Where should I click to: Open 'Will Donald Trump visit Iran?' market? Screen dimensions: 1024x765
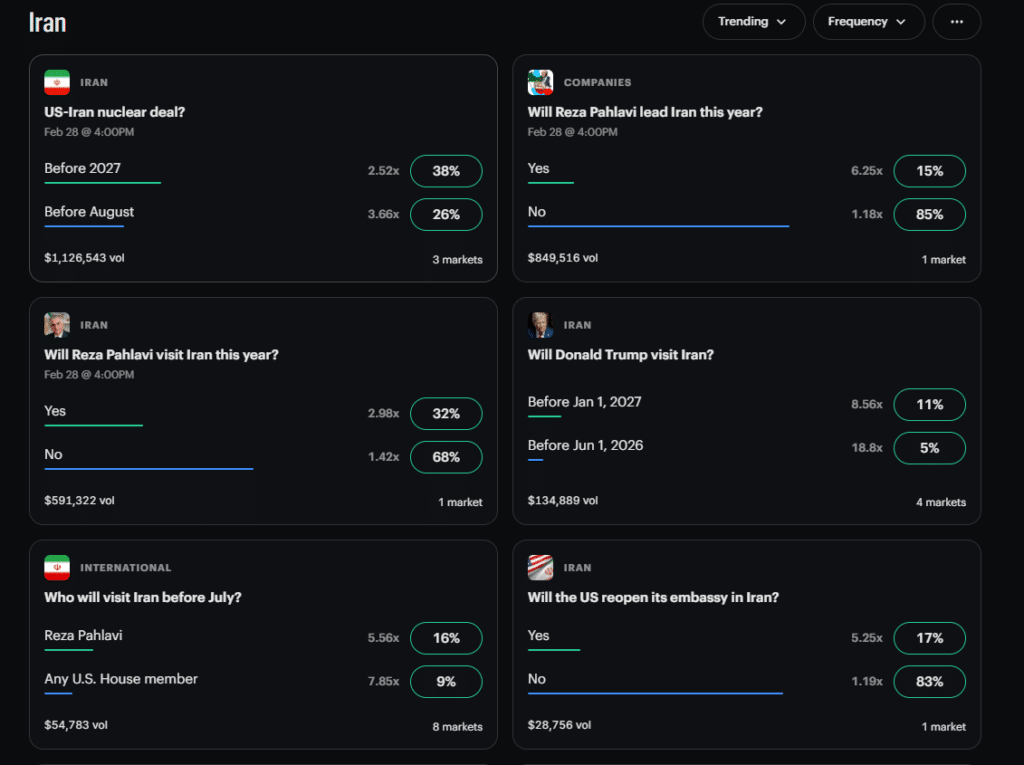620,354
